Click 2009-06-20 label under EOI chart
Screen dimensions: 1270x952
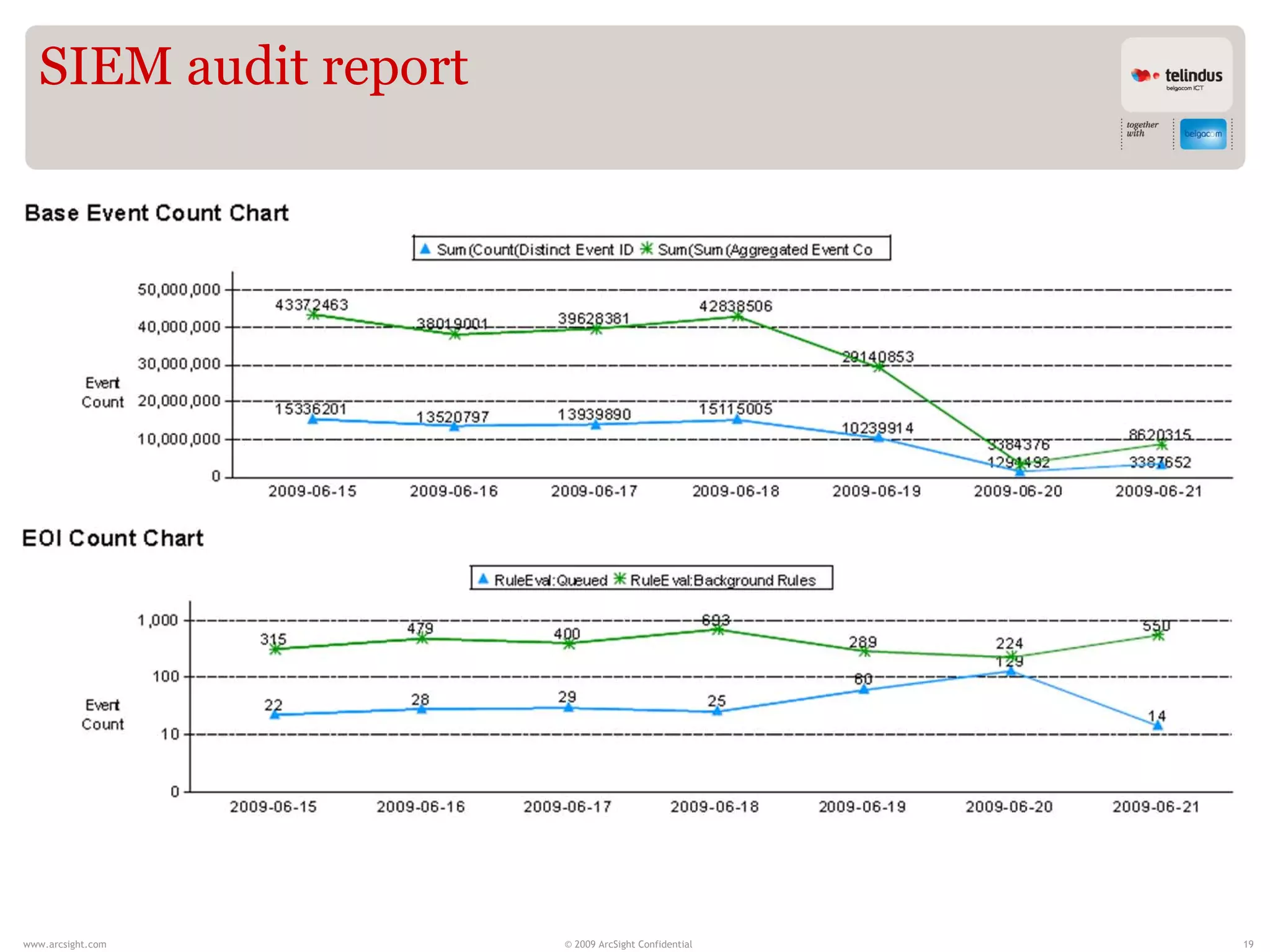(x=1010, y=807)
